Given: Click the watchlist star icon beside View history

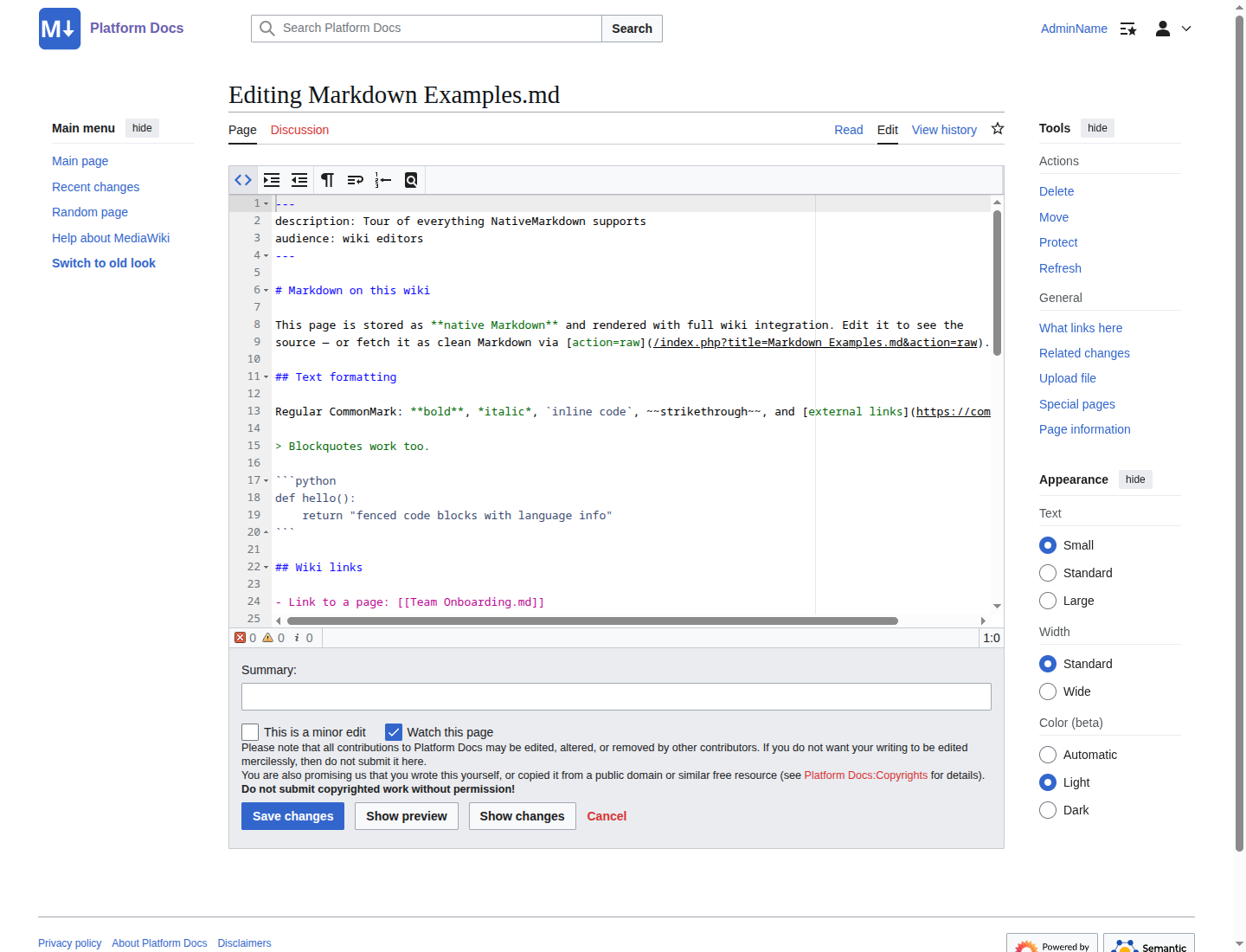Looking at the screenshot, I should click(998, 129).
